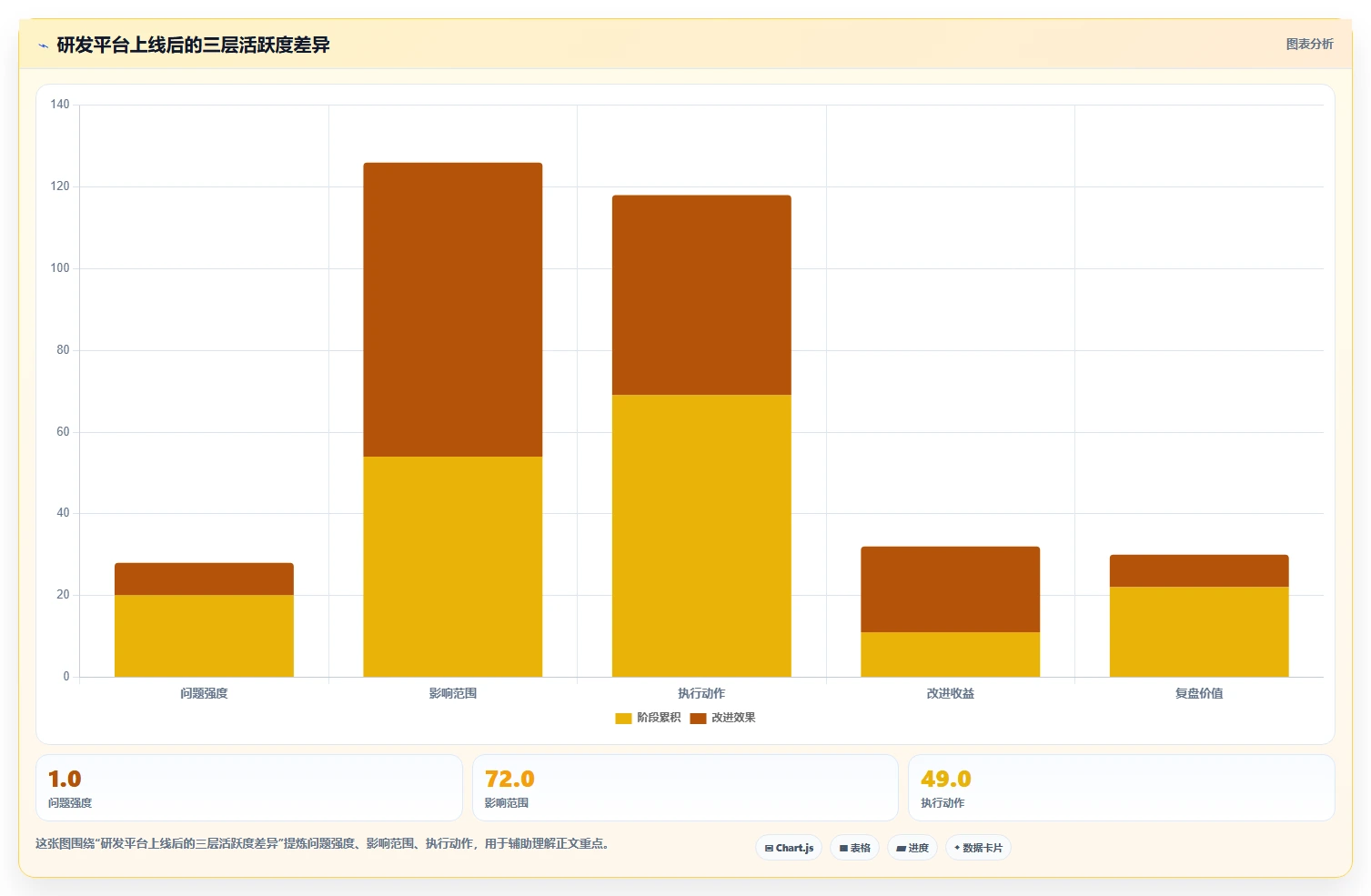Toggle the 改进效果 legend color swatch

pyautogui.click(x=698, y=718)
